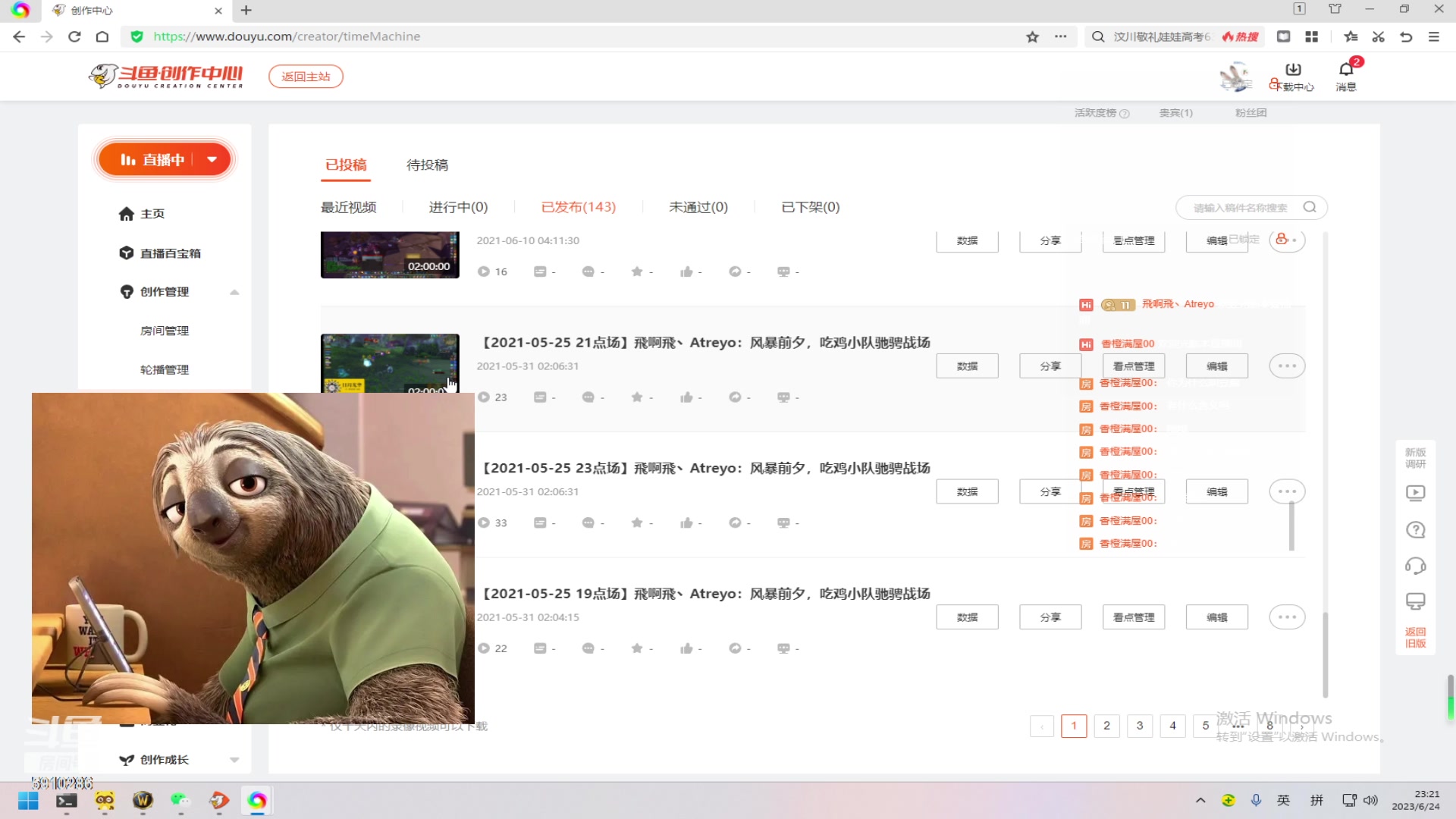Click 新版调研 link on right rail
The height and width of the screenshot is (819, 1456).
1415,458
